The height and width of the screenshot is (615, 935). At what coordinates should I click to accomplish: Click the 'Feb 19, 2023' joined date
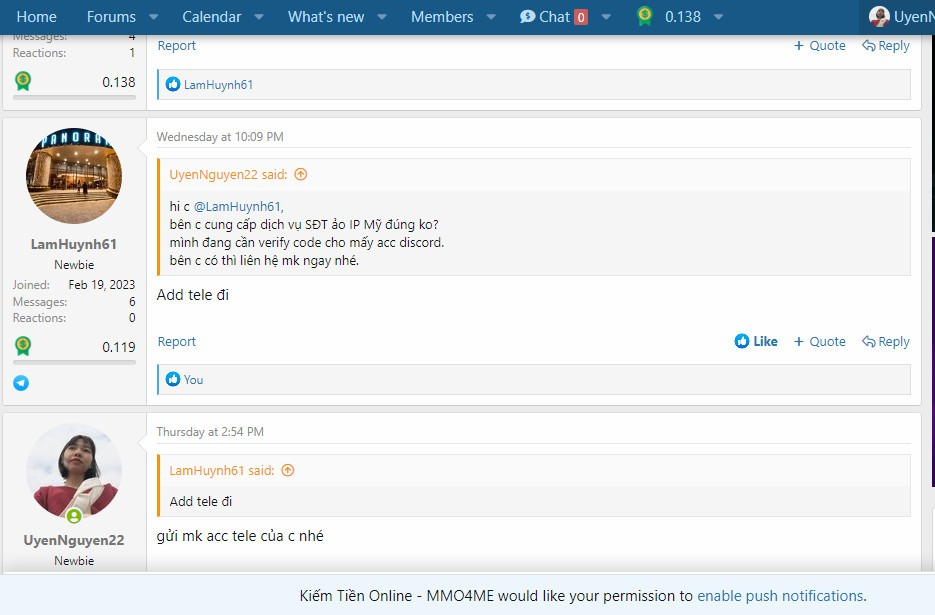tap(102, 285)
